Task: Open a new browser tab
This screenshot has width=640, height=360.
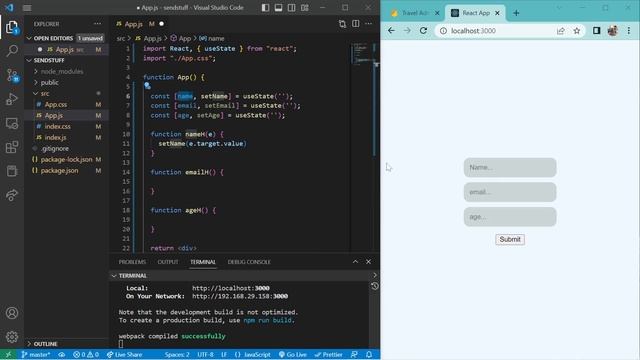Action: click(516, 13)
